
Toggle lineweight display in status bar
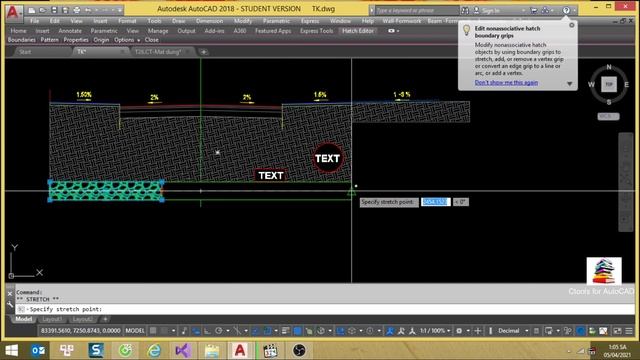(286, 331)
